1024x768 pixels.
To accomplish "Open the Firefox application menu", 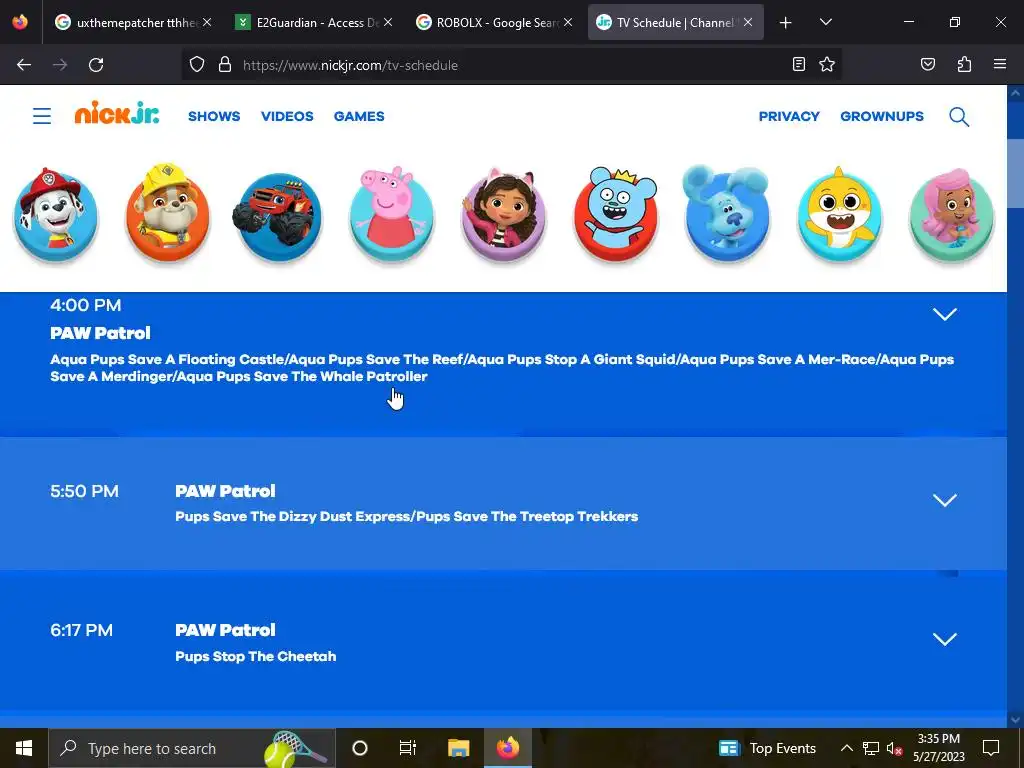I will pyautogui.click(x=1000, y=64).
